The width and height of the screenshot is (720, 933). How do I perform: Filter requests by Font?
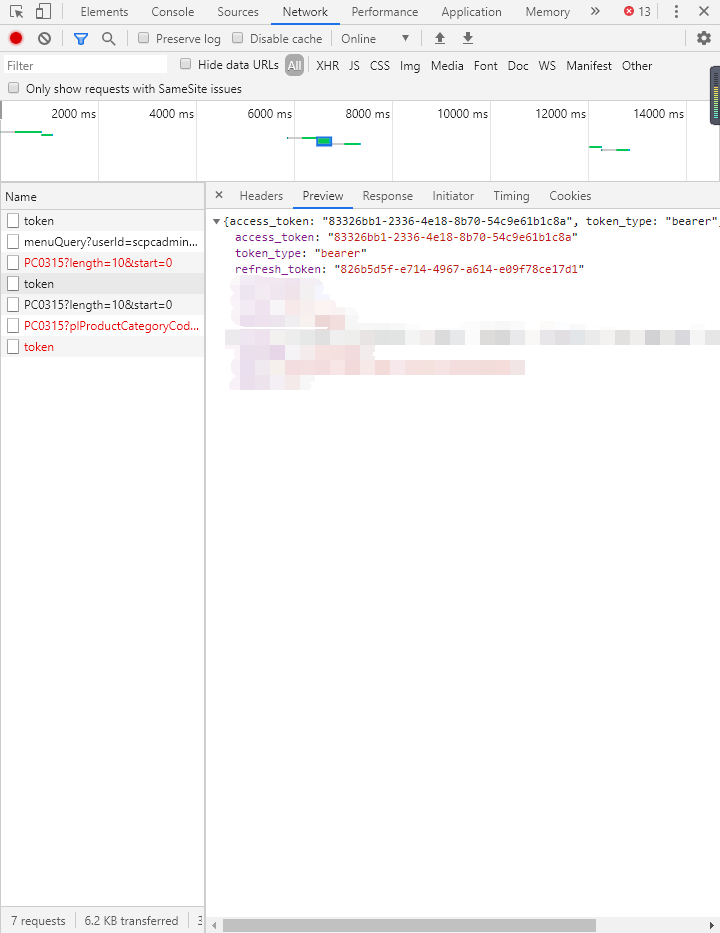point(486,65)
